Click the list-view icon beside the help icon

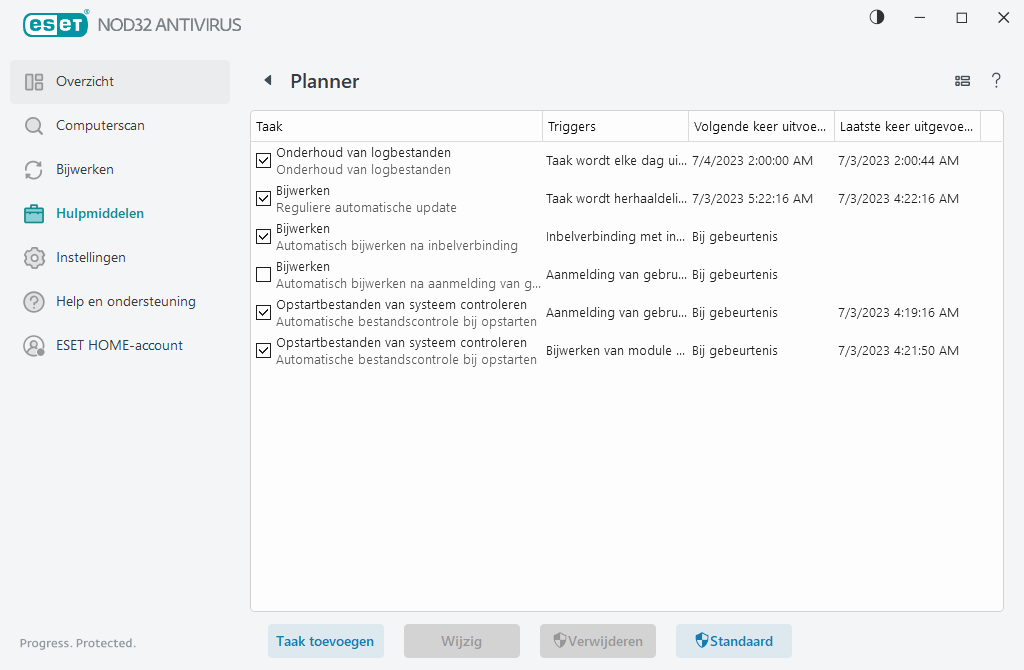coord(962,81)
